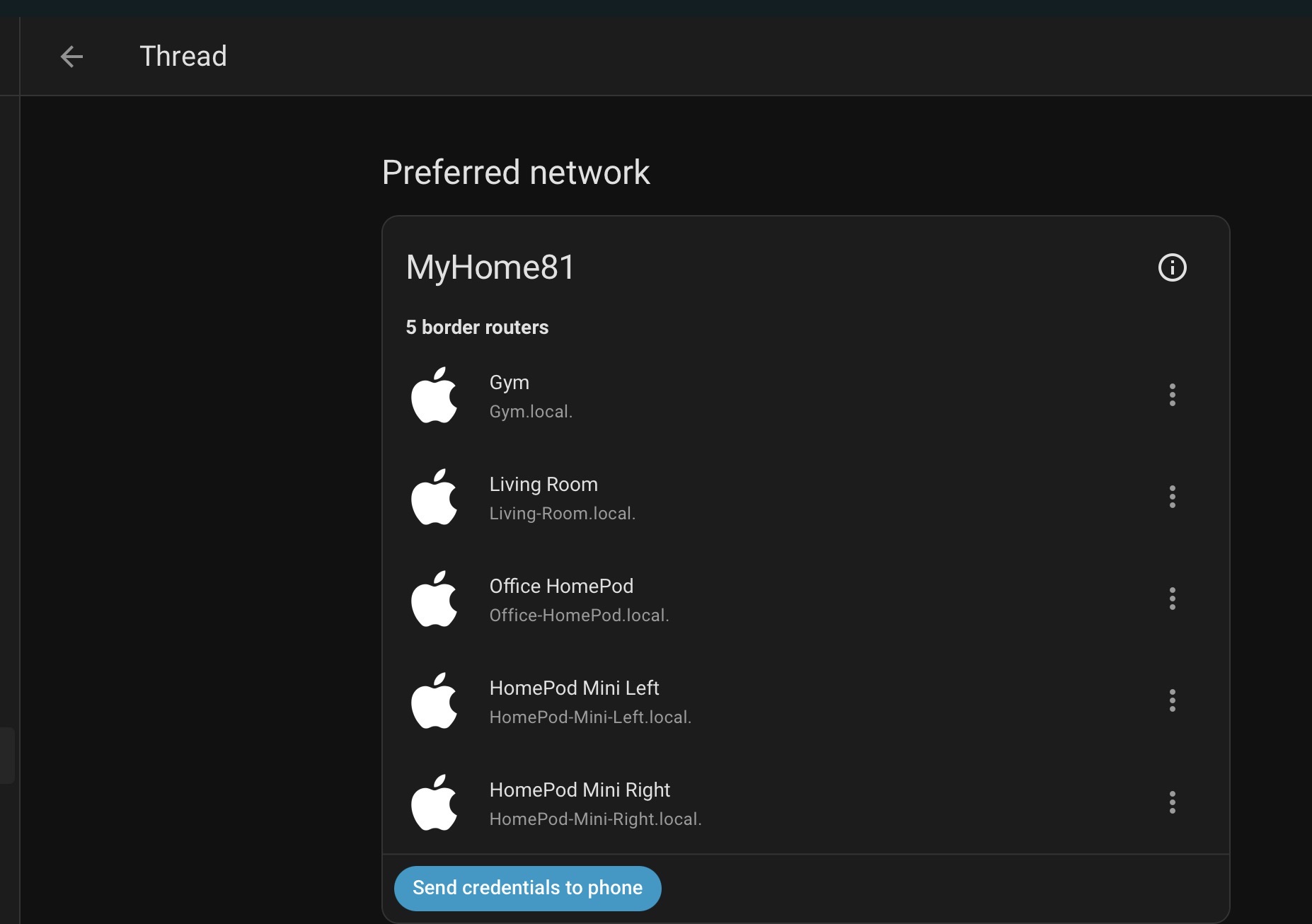Open the Living Room router overflow menu

[1172, 497]
